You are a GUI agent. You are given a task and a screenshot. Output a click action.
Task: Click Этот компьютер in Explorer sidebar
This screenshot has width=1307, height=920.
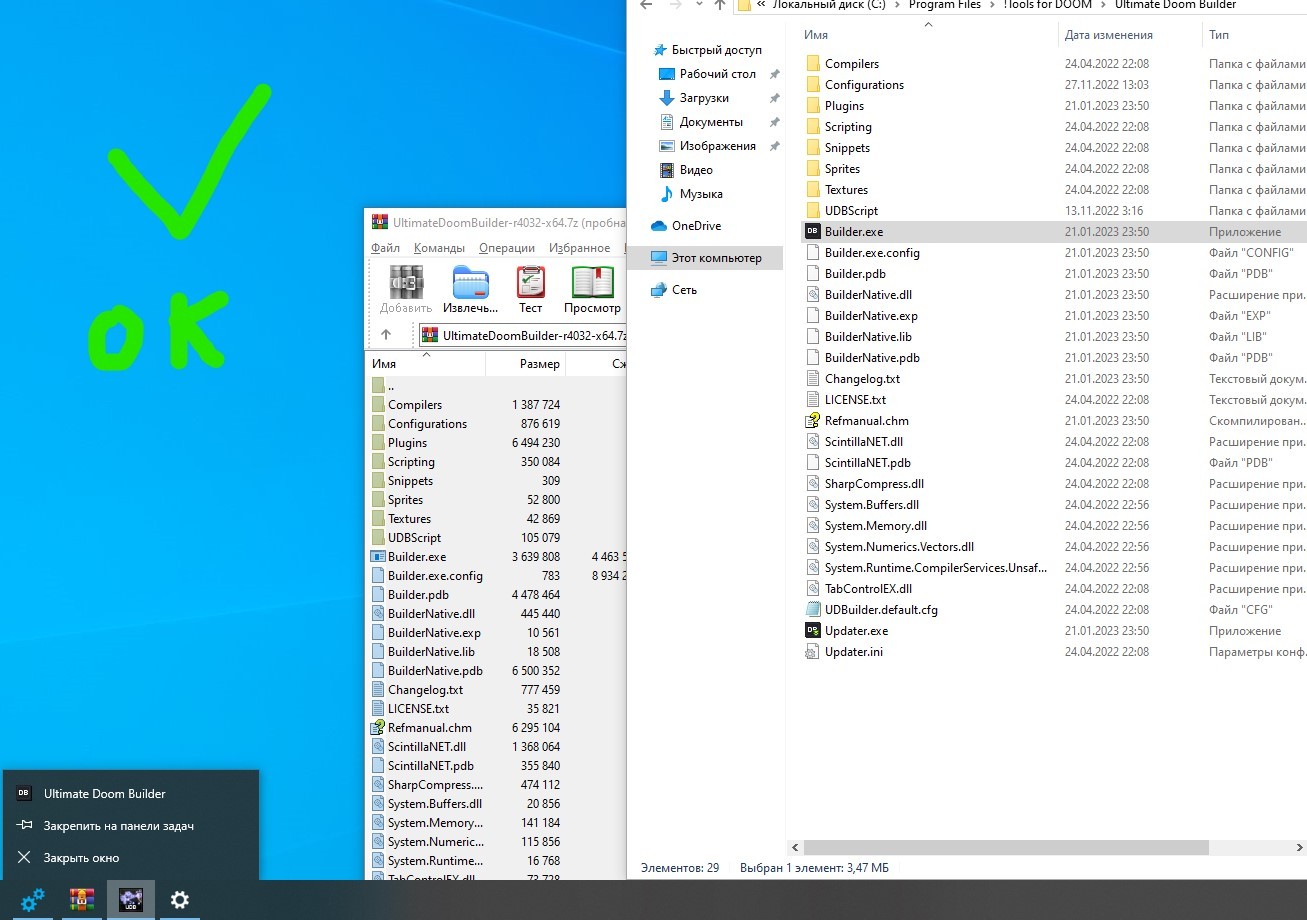click(x=705, y=258)
